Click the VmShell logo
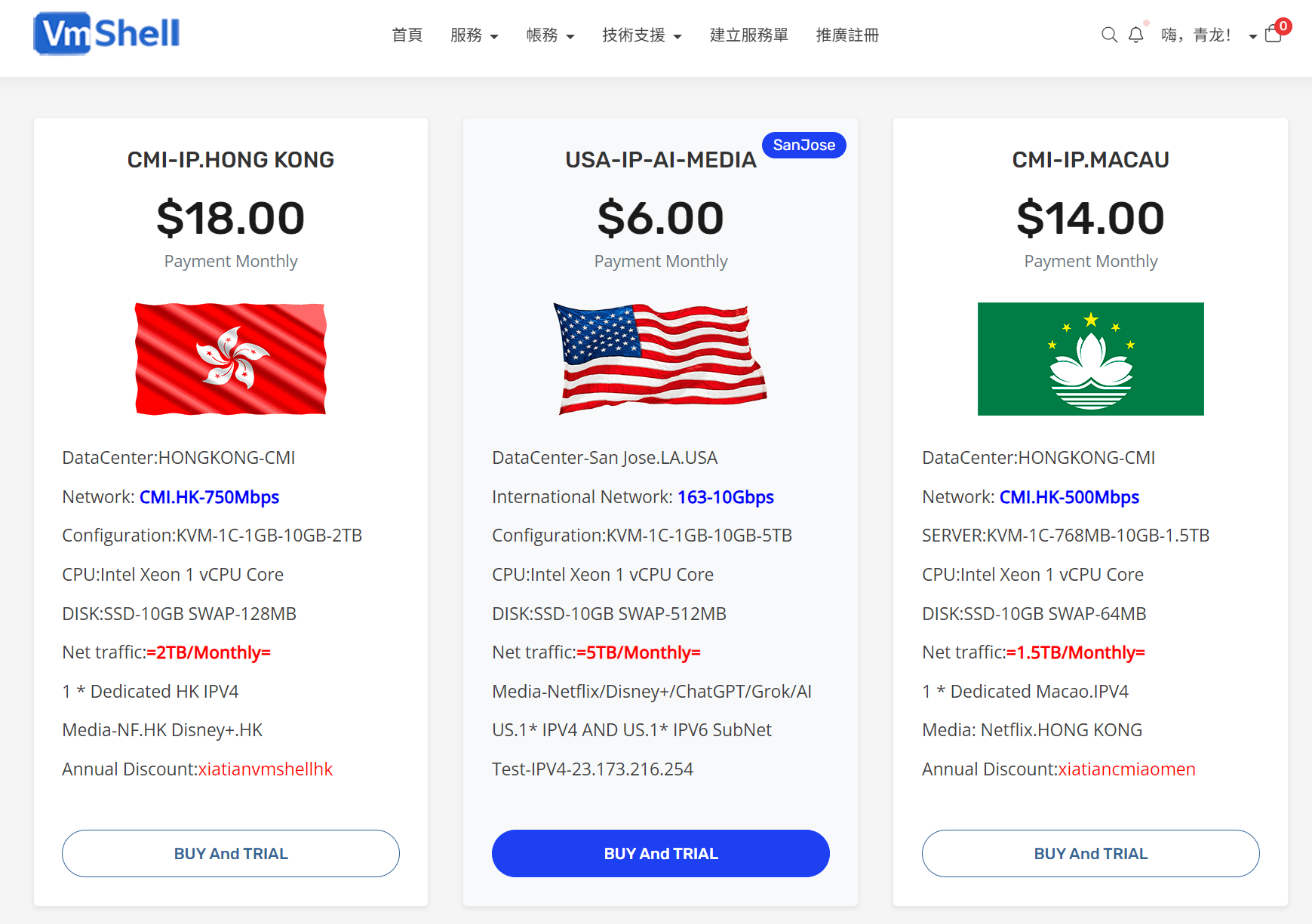 (x=106, y=34)
